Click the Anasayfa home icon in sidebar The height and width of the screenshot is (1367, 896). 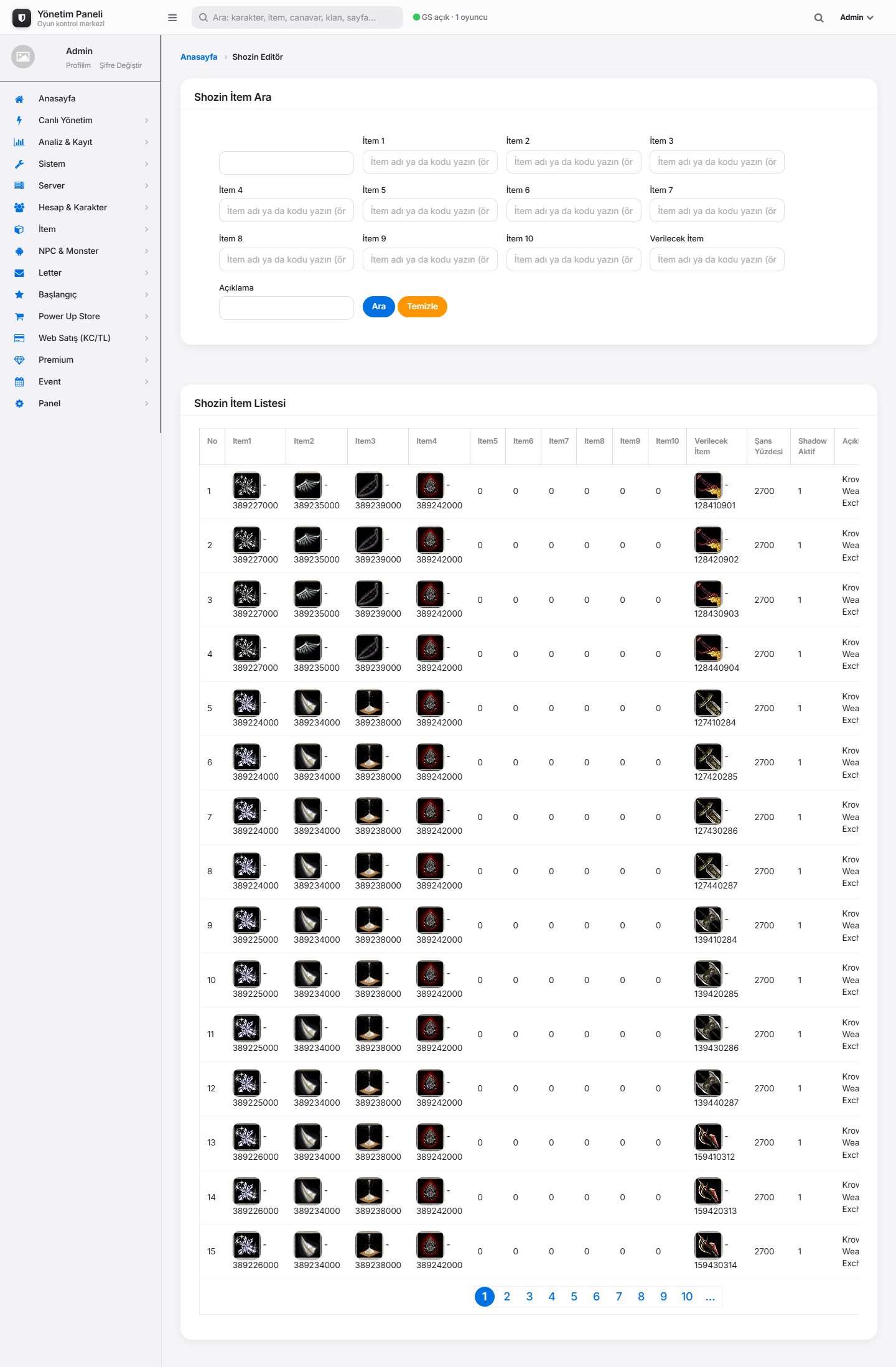click(x=19, y=99)
